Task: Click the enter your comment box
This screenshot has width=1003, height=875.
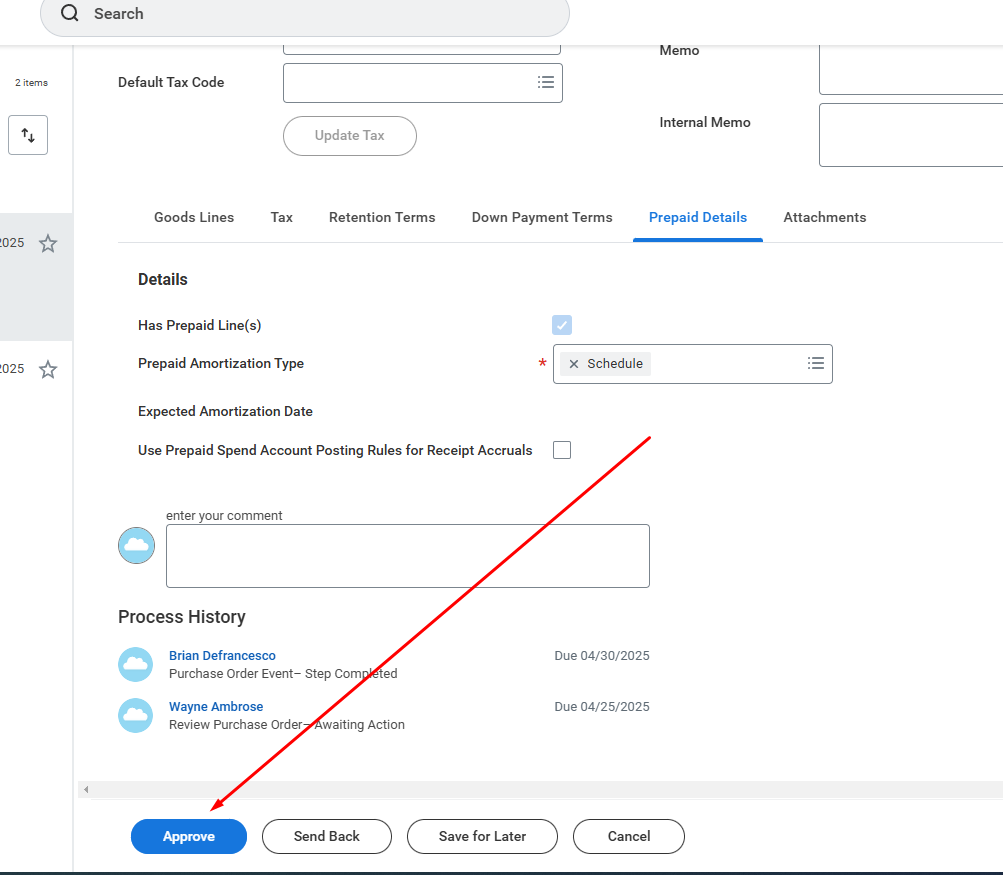Action: coord(407,556)
